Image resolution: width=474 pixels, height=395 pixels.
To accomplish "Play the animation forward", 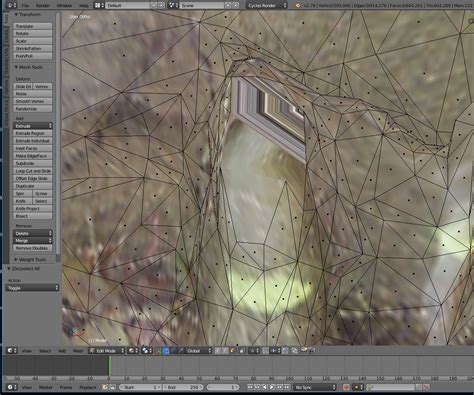I will click(x=272, y=387).
